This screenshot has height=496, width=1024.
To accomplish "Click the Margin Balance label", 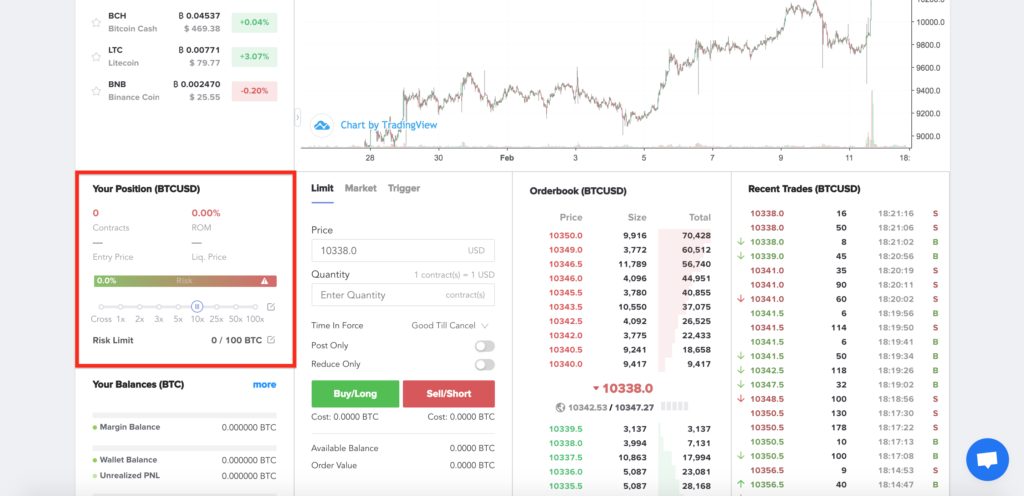I will tap(129, 427).
